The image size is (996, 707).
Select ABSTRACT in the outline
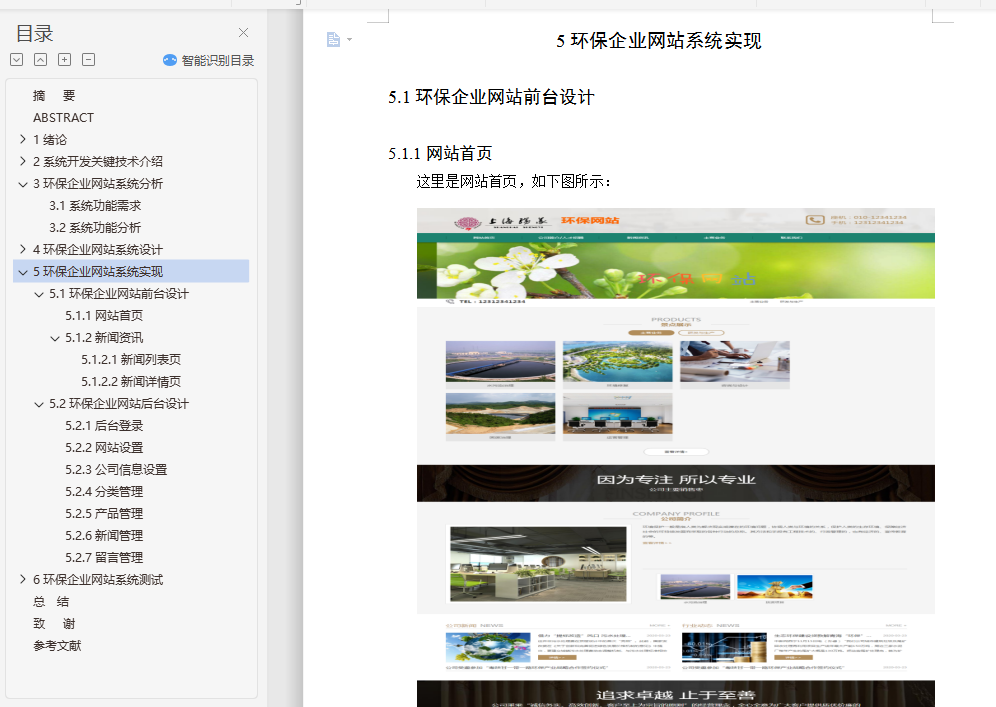(64, 118)
